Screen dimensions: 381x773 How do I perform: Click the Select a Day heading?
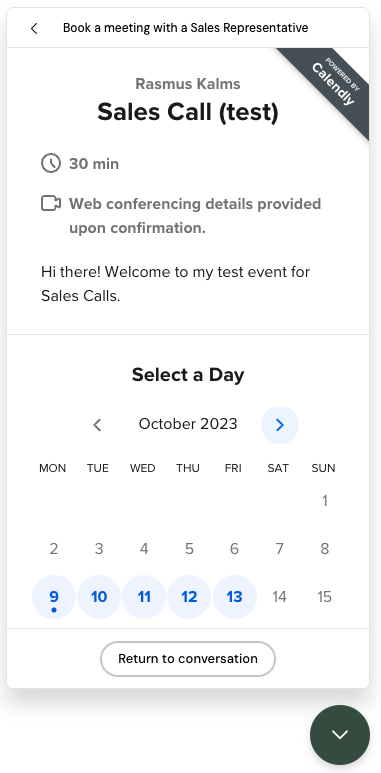coord(188,375)
